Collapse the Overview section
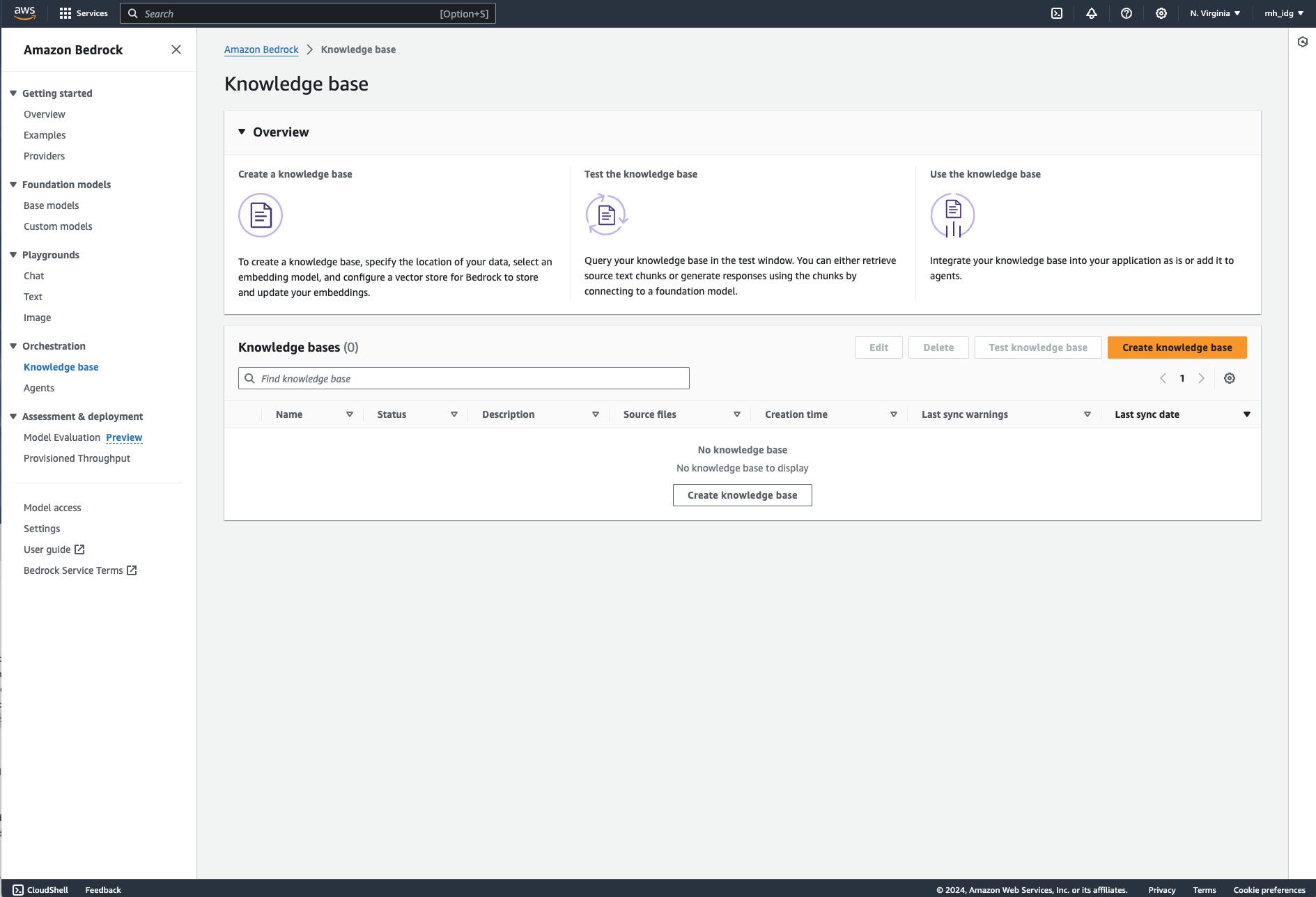 (242, 132)
